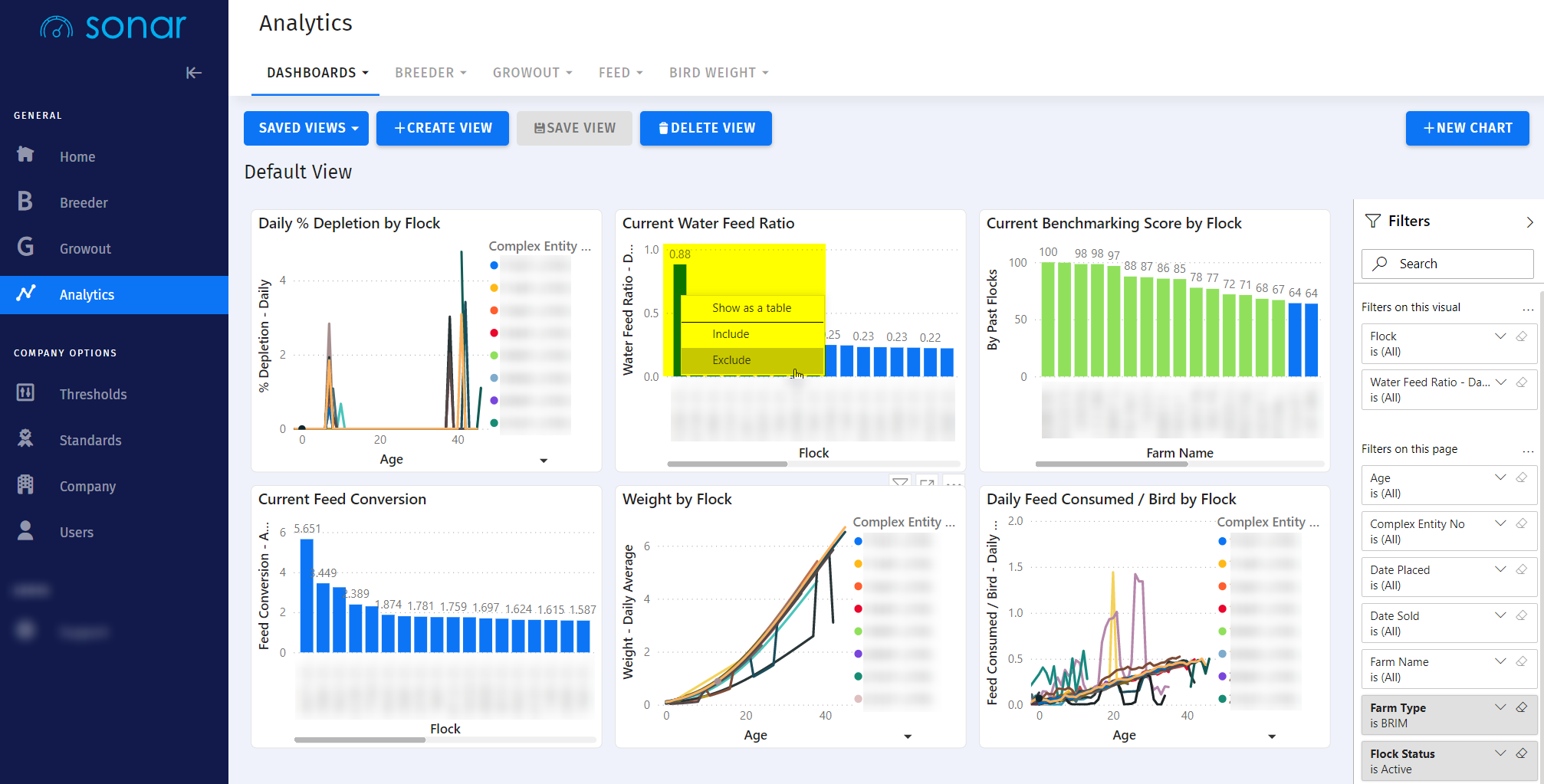The height and width of the screenshot is (784, 1544).
Task: Open the Saved Views dropdown
Action: click(306, 128)
